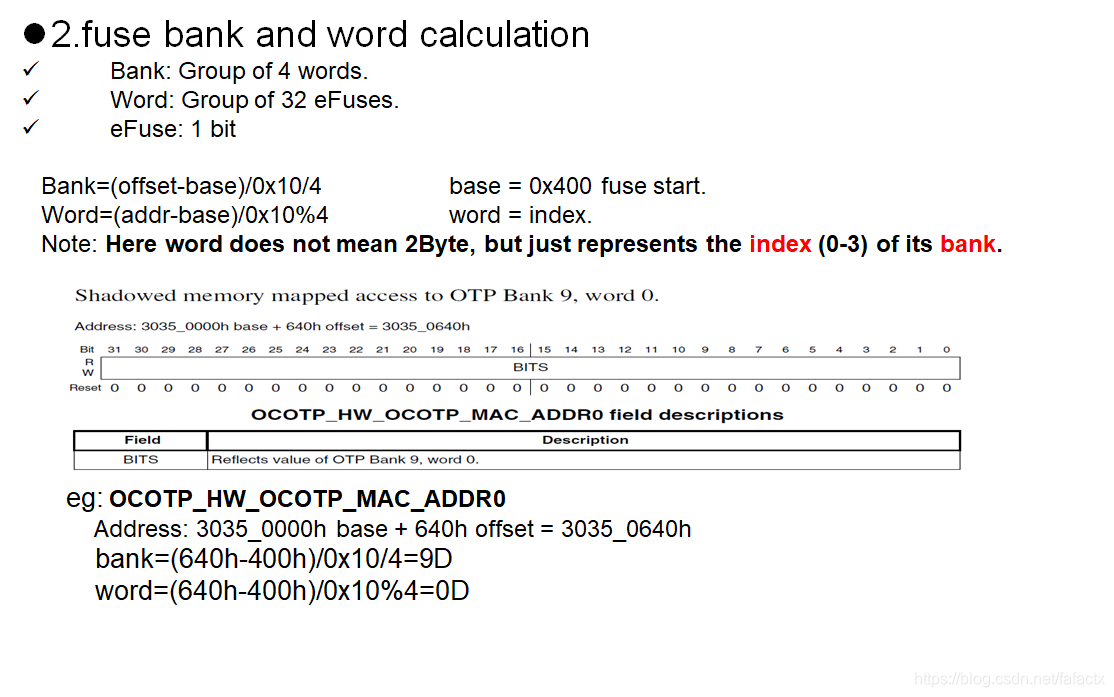This screenshot has height=697, width=1114.
Task: Click bit number 16 in the register header
Action: pos(517,350)
